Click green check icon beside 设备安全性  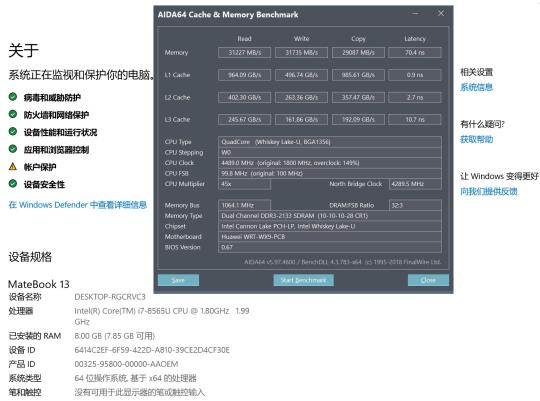pos(13,183)
